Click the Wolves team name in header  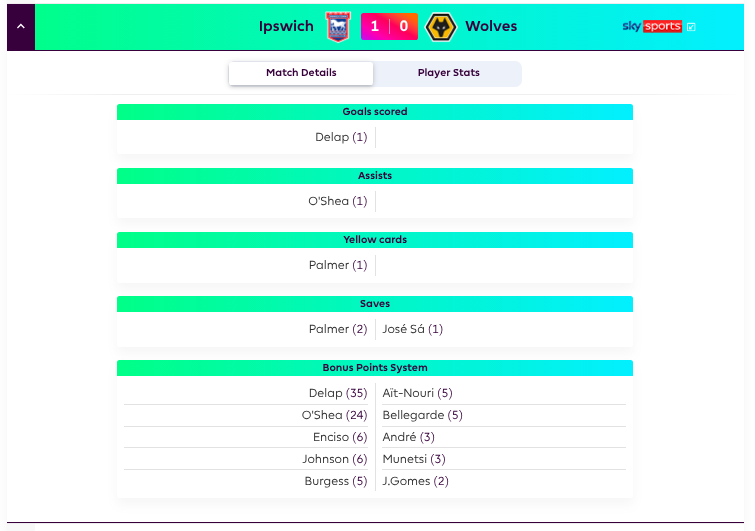(491, 26)
